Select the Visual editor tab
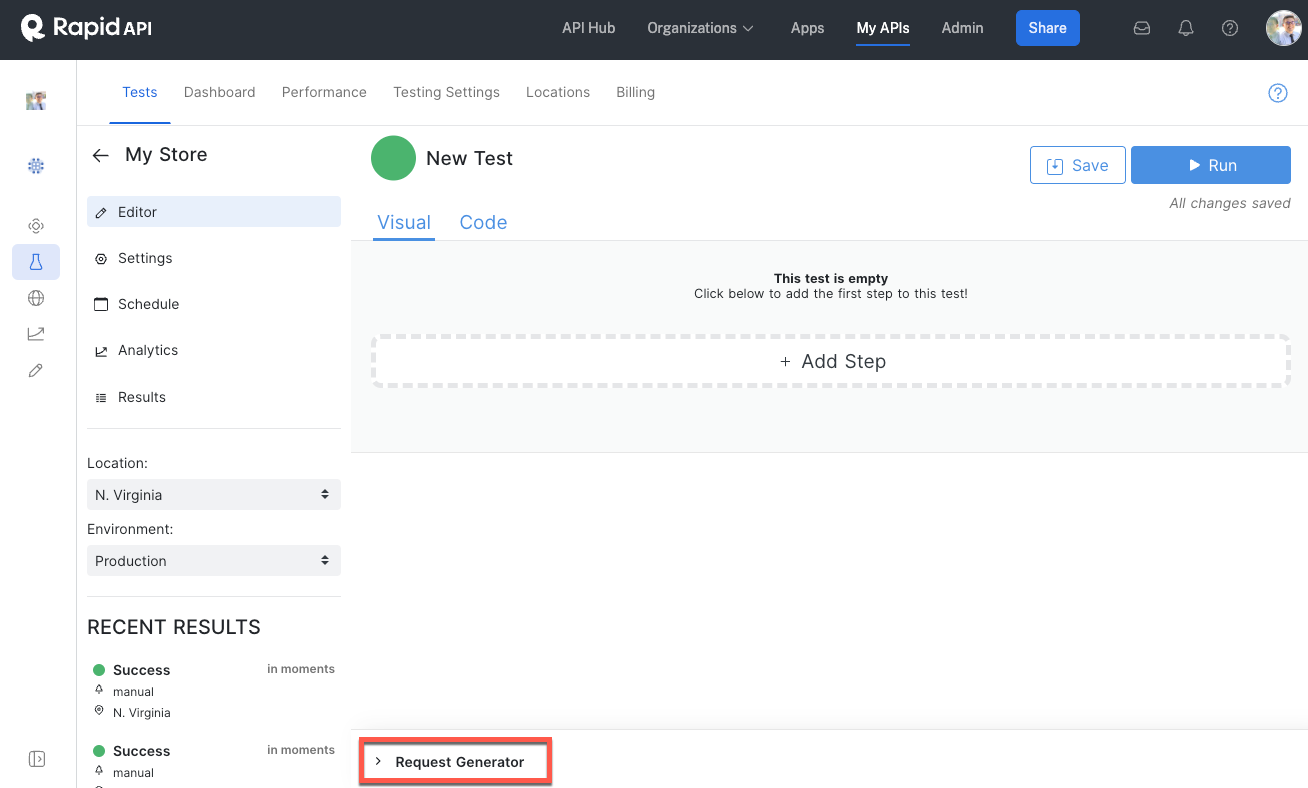Viewport: 1308px width, 788px height. [x=404, y=222]
